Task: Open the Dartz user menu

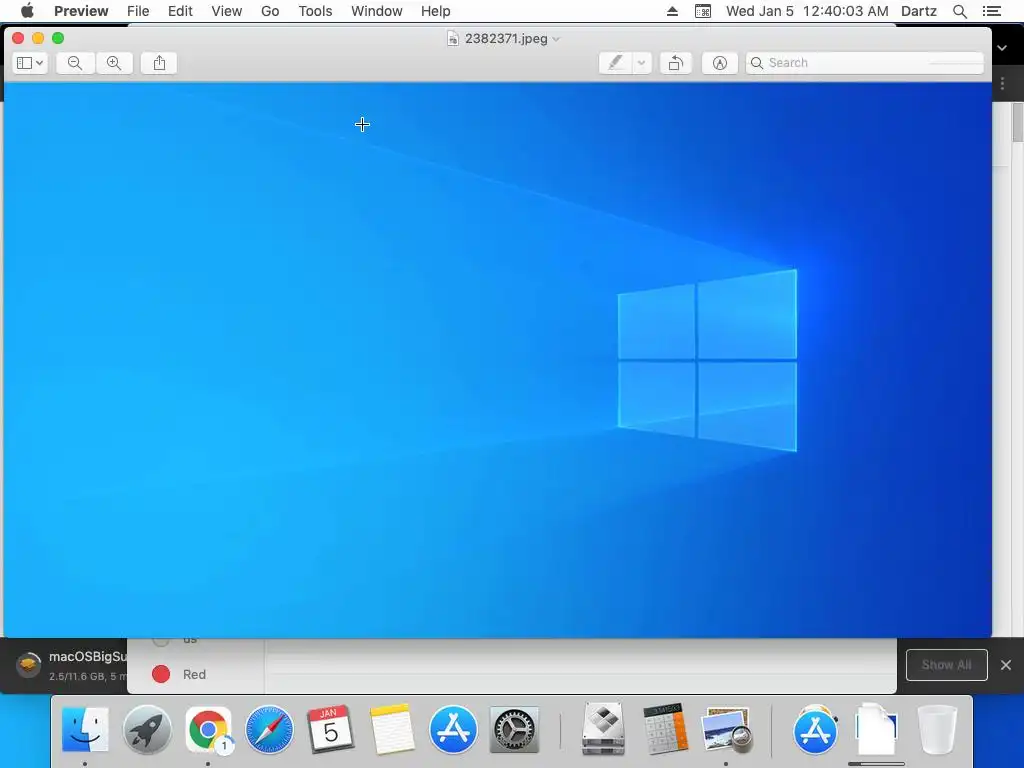Action: coord(919,11)
